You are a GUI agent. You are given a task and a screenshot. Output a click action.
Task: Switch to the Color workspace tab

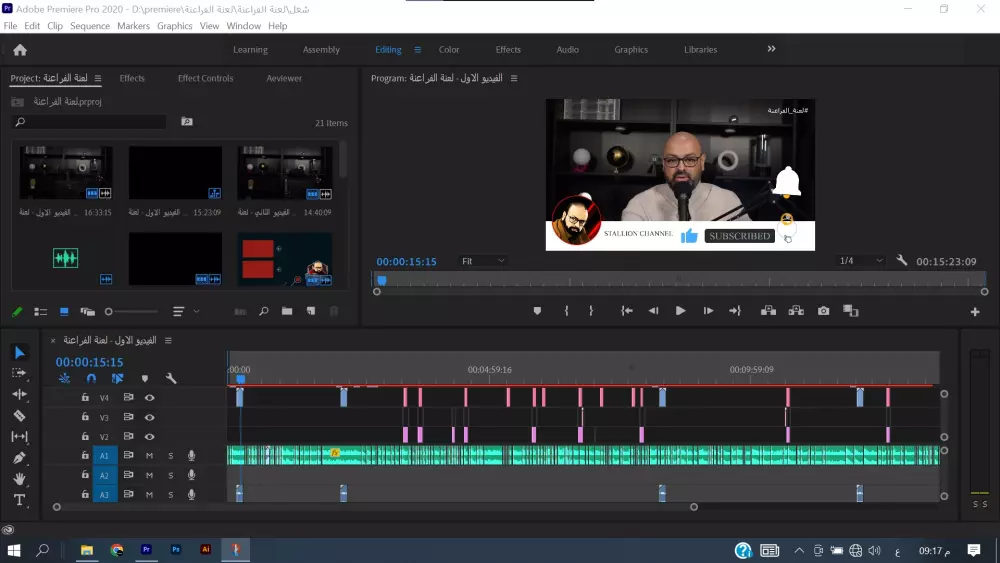coord(449,50)
